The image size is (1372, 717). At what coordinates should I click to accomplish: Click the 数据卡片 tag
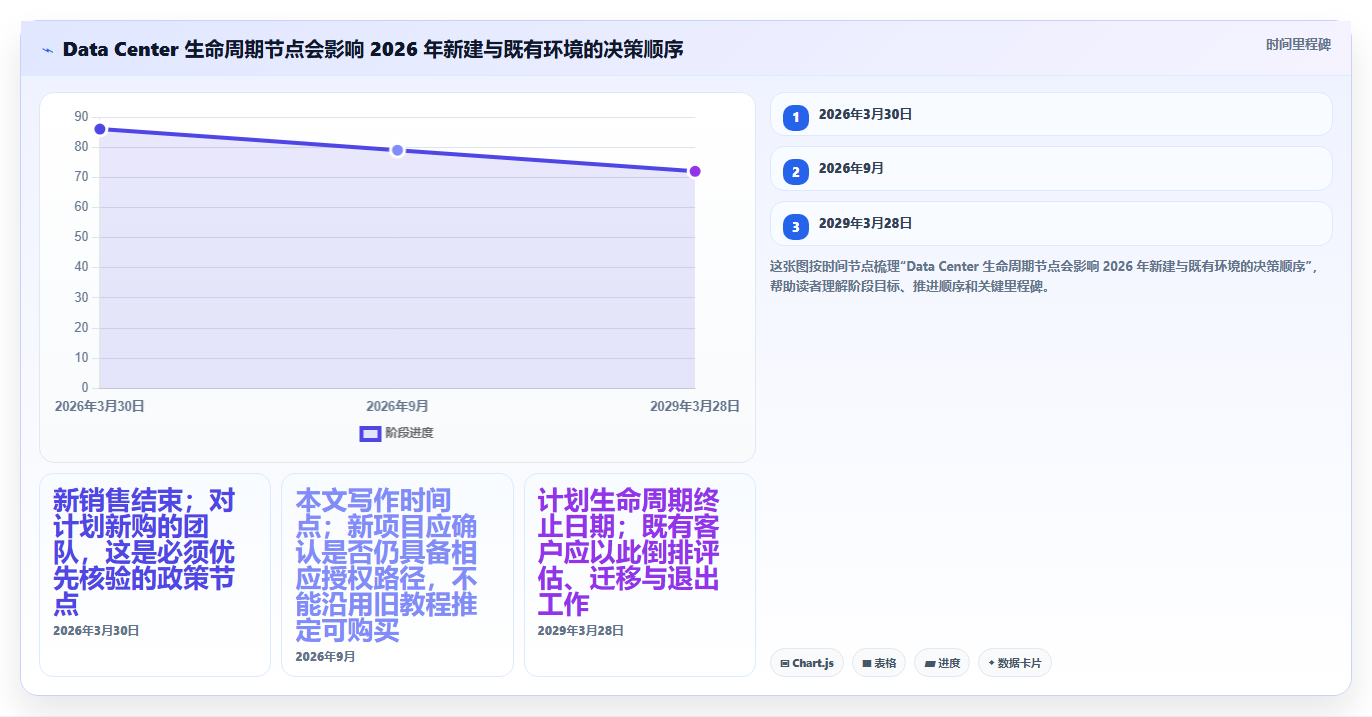click(1015, 663)
